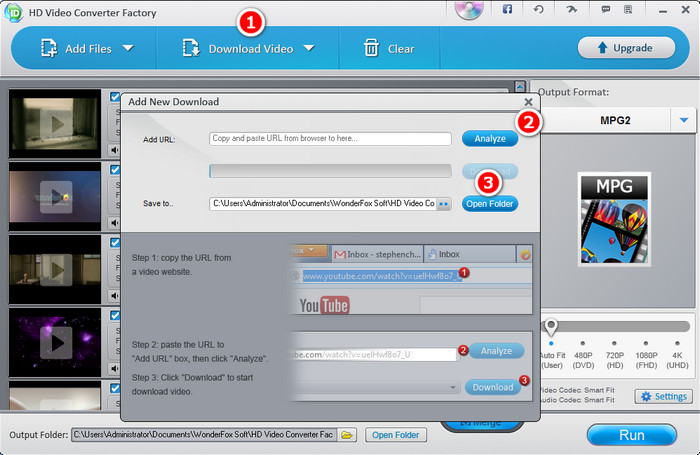The width and height of the screenshot is (700, 455).
Task: Browse Output Folder using the yellow folder icon
Action: click(x=347, y=434)
